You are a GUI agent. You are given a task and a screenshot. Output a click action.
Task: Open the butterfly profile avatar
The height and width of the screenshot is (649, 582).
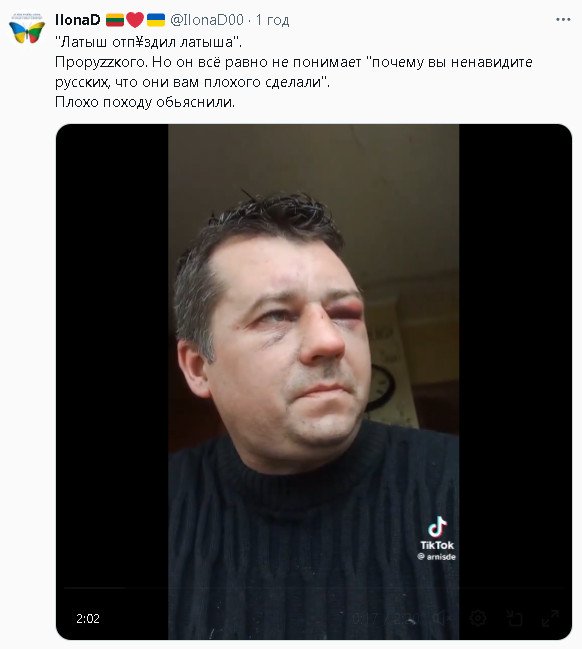(x=27, y=30)
